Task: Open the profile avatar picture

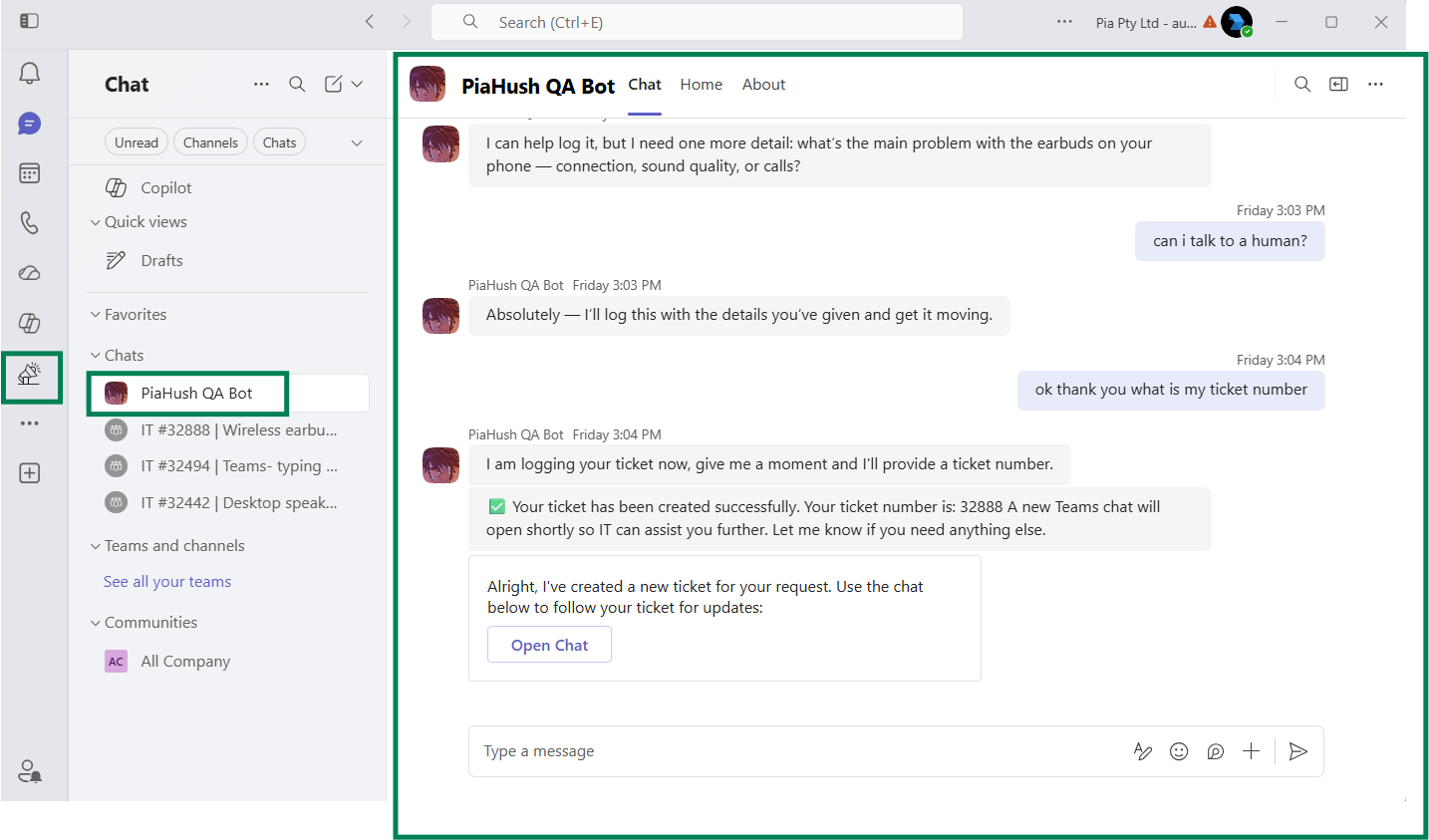Action: (1237, 21)
